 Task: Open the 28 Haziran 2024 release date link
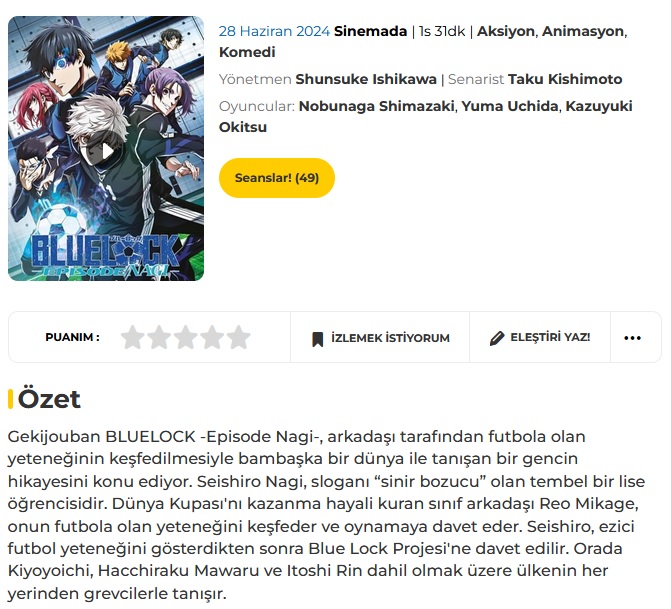(x=274, y=31)
